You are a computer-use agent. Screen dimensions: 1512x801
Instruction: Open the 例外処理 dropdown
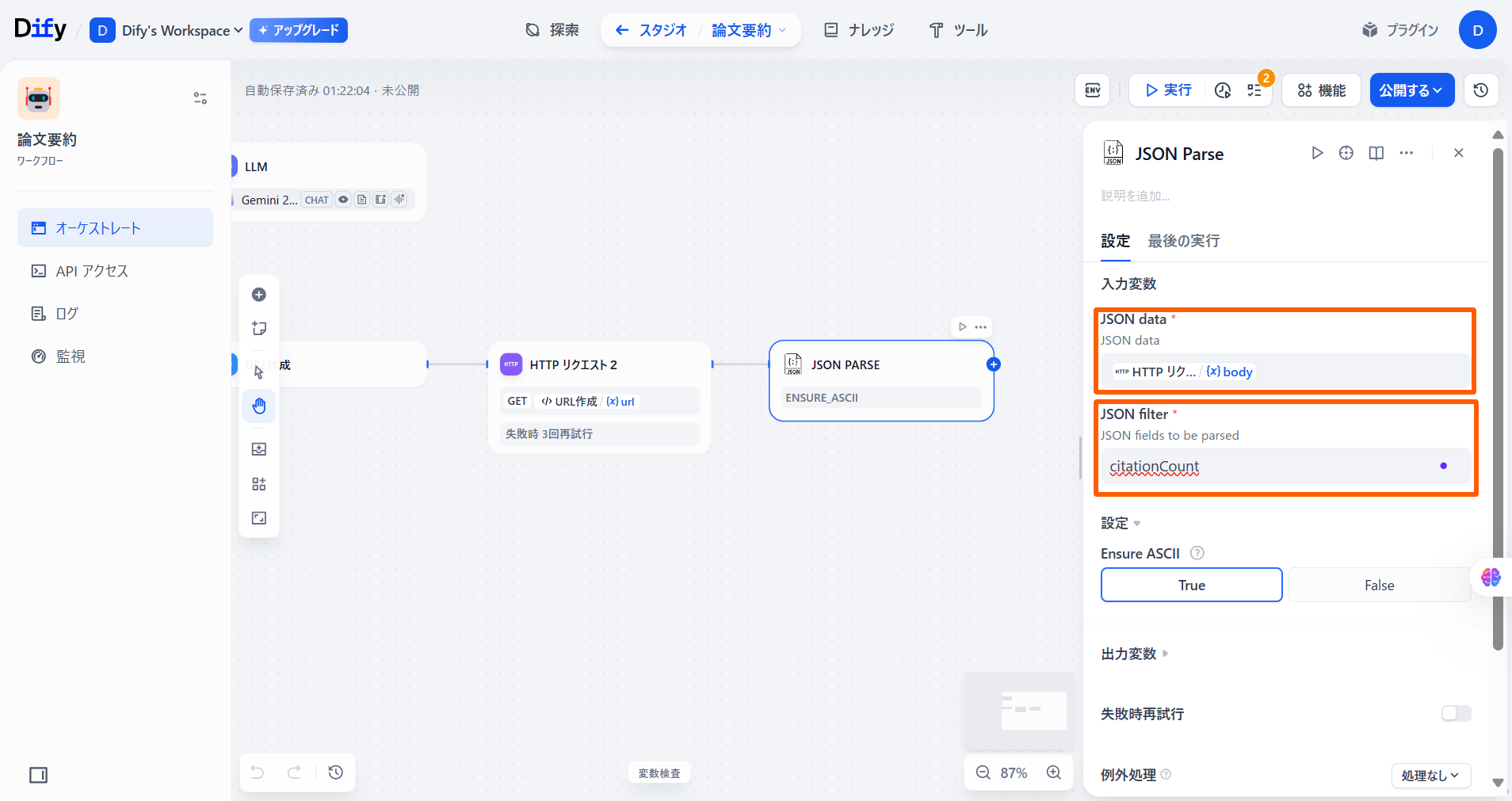click(1430, 776)
